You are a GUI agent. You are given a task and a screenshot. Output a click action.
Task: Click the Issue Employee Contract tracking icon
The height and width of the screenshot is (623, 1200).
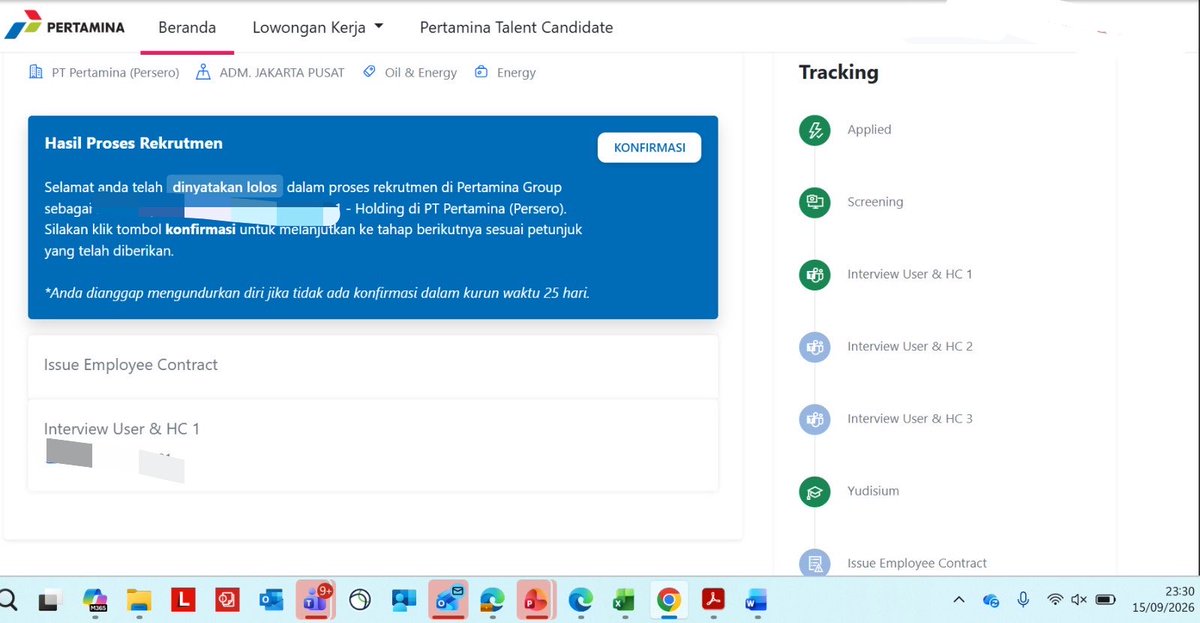pyautogui.click(x=815, y=563)
